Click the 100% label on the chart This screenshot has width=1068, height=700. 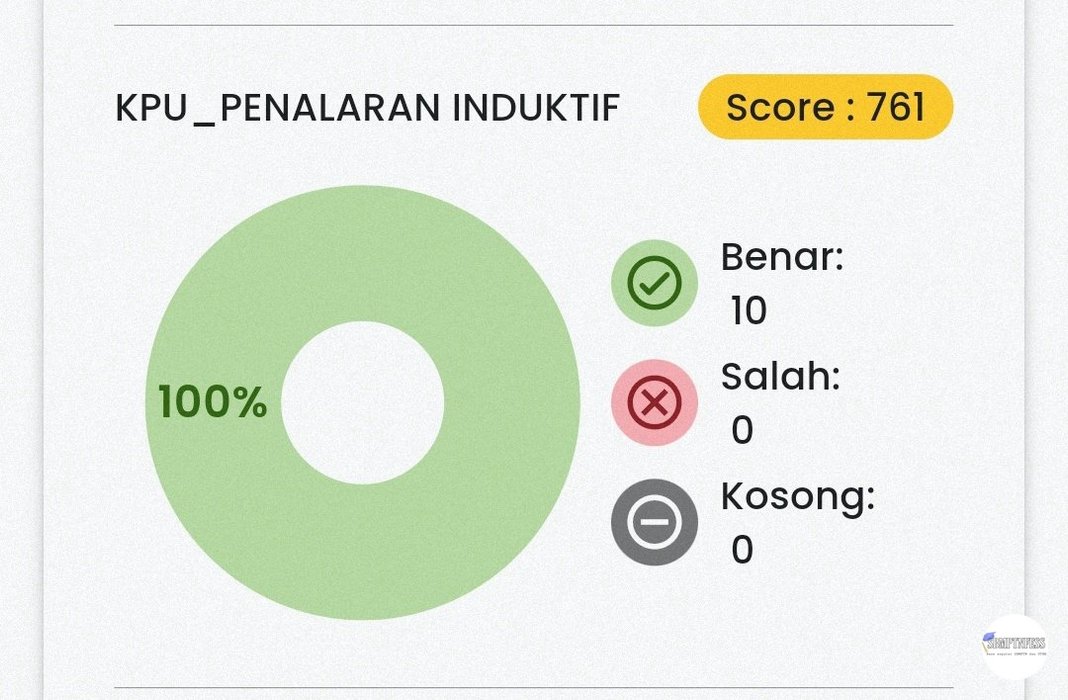click(212, 402)
